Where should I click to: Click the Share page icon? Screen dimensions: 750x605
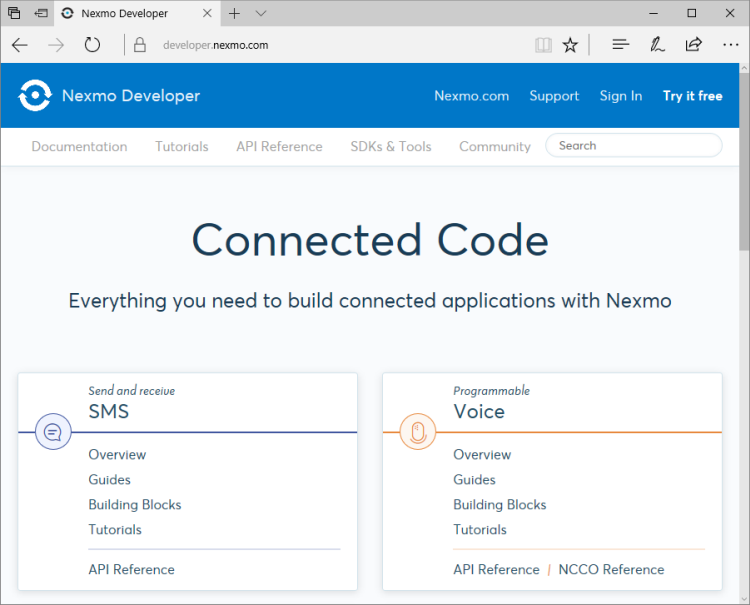coord(694,44)
